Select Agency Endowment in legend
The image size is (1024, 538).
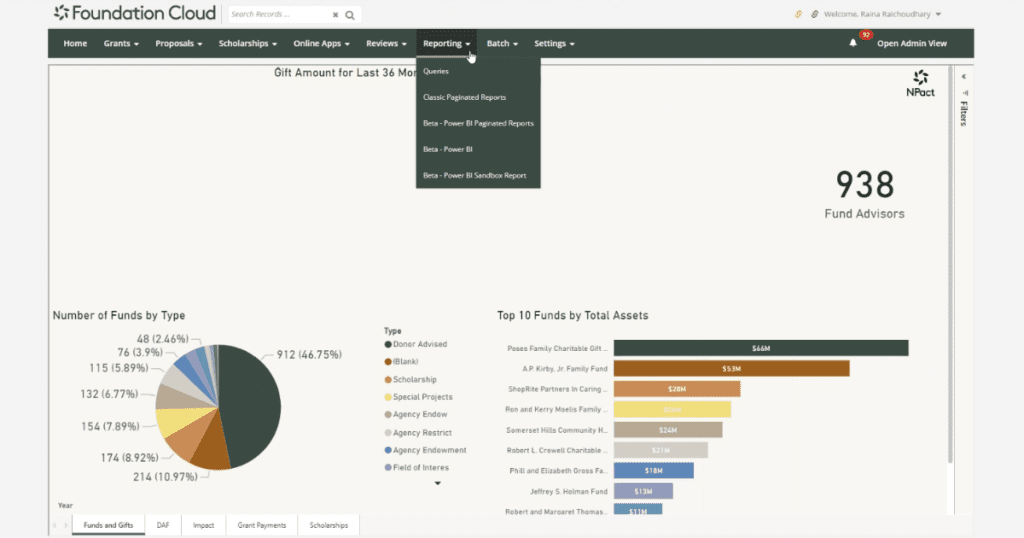pyautogui.click(x=425, y=450)
